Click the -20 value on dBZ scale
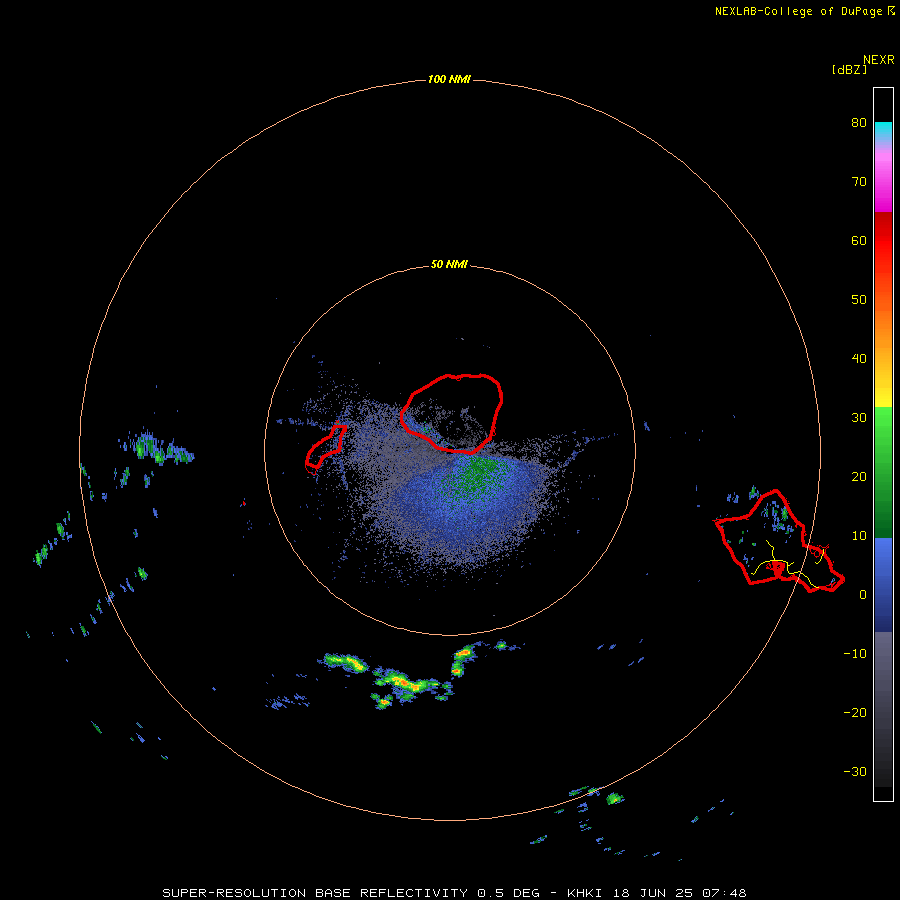The height and width of the screenshot is (900, 900). click(855, 713)
